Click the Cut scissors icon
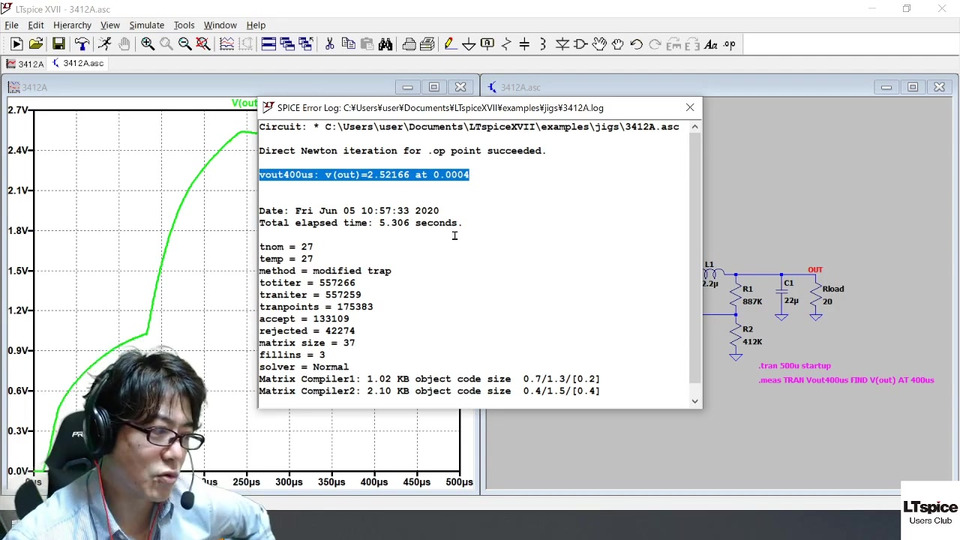960x540 pixels. point(329,44)
